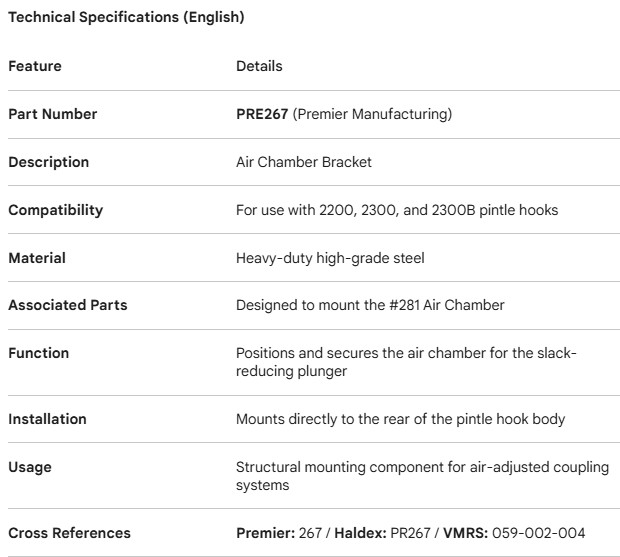
Task: Select the Part Number row label
Action: [x=53, y=114]
